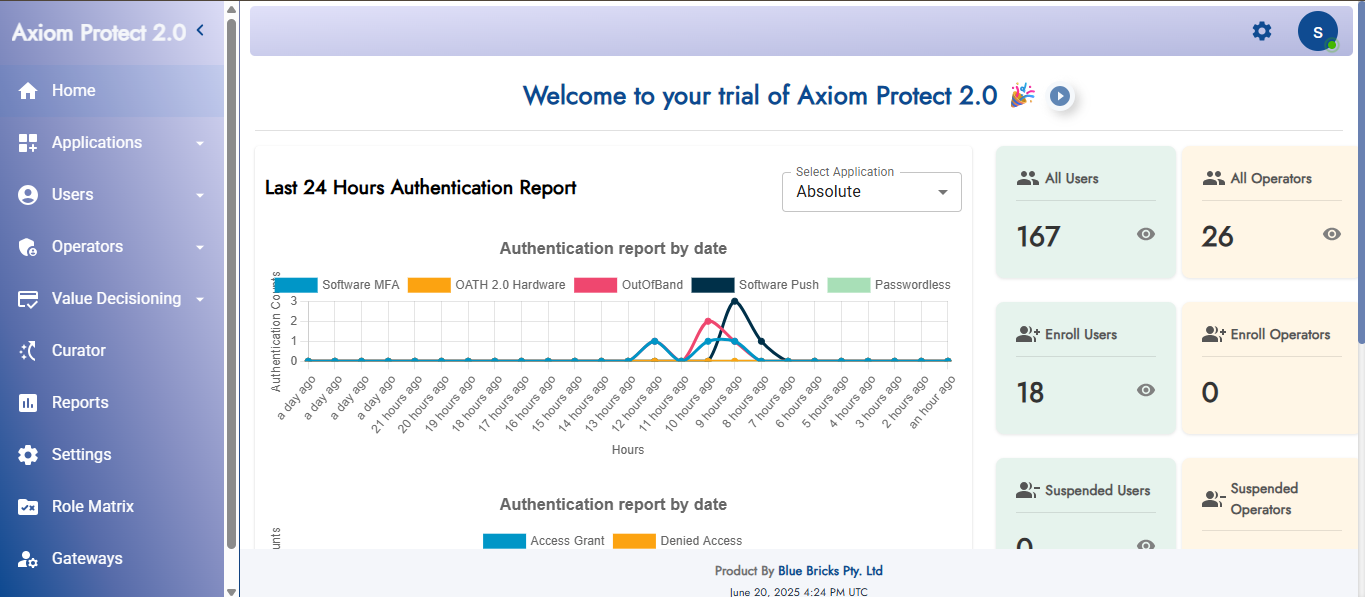Click the All Operators count 26

click(x=1218, y=237)
